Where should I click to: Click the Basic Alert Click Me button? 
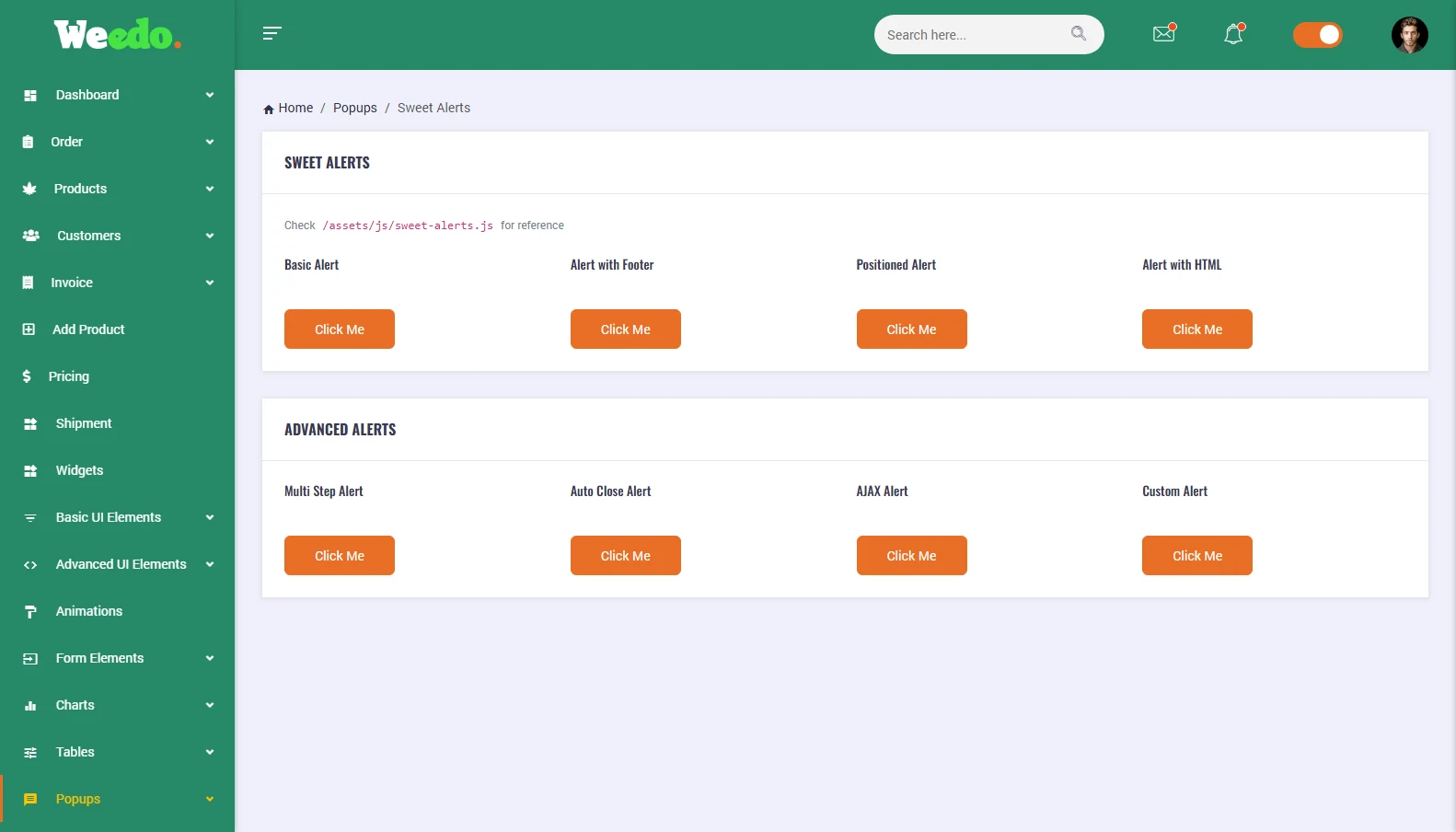coord(340,329)
